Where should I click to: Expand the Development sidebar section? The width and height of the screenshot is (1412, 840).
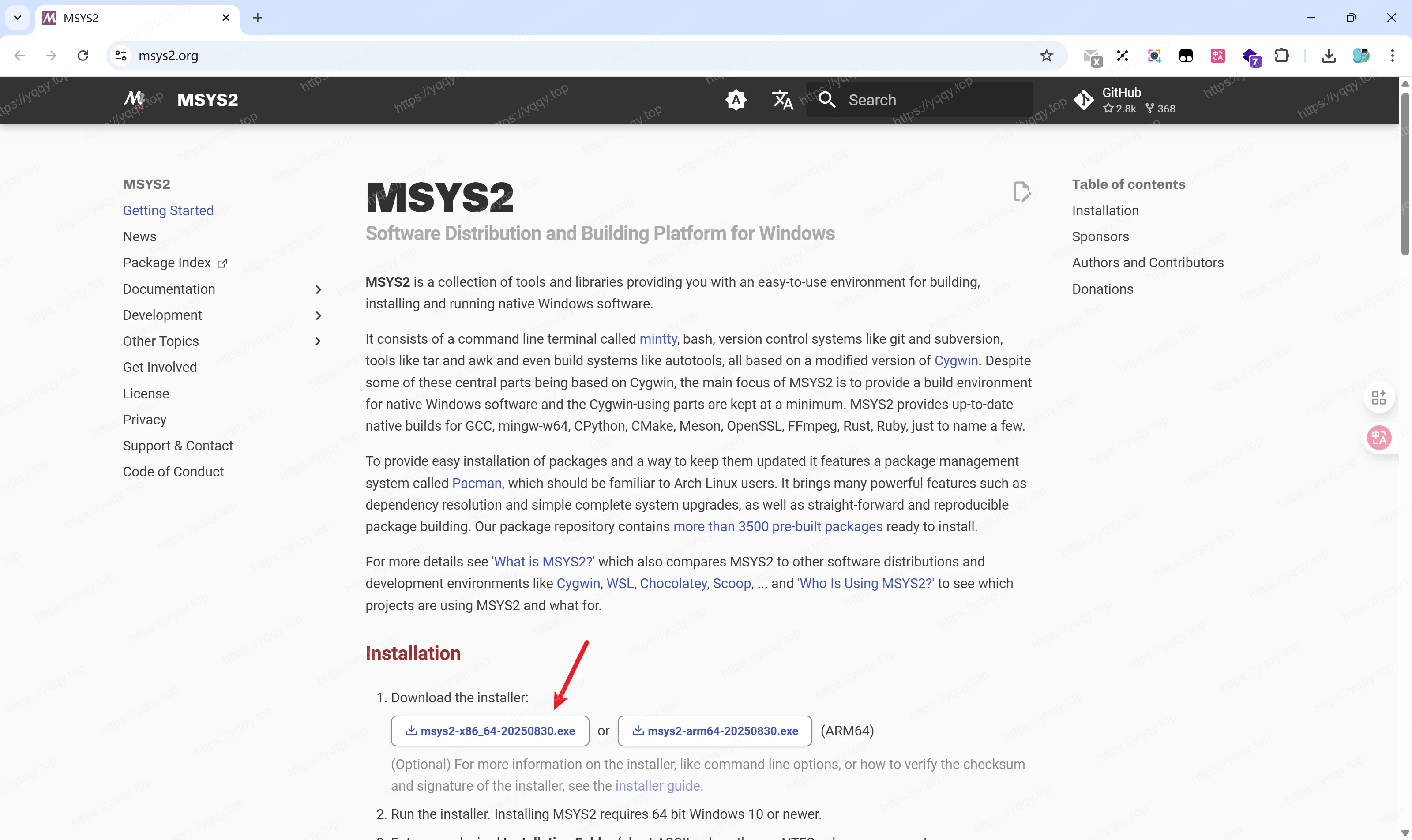coord(318,315)
